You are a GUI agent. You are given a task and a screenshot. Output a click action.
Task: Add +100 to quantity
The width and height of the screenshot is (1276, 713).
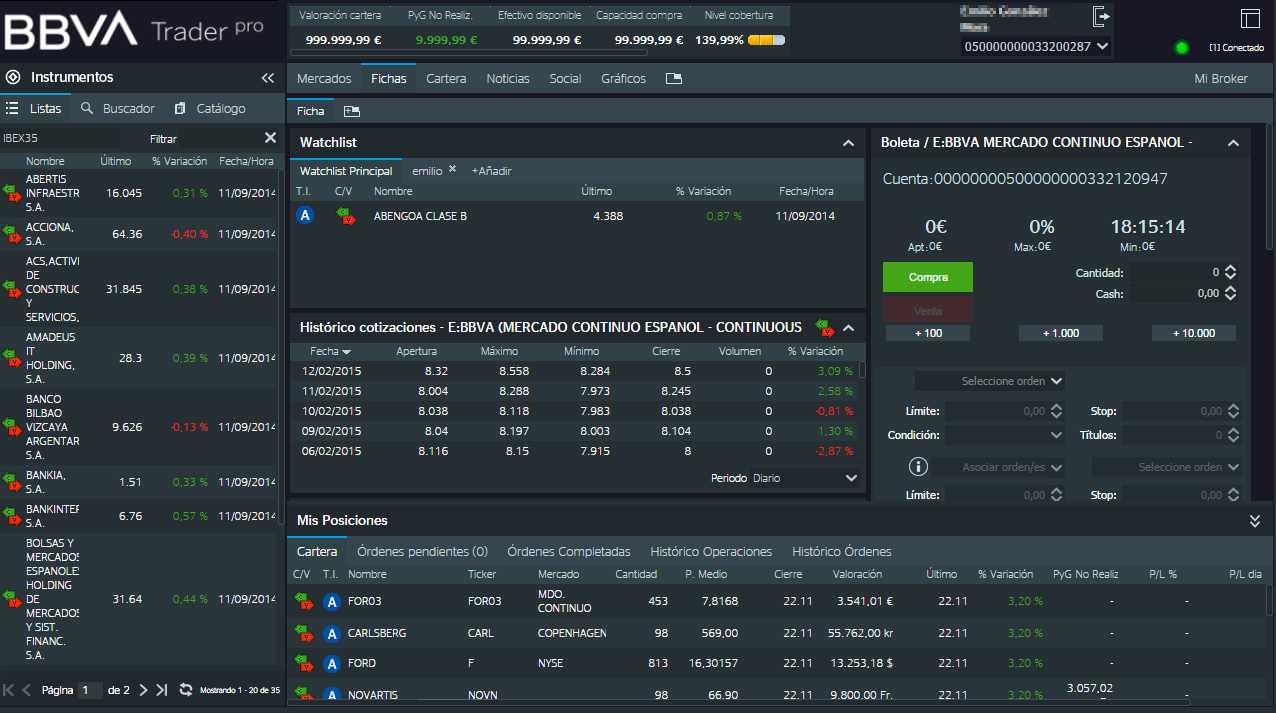tap(928, 333)
